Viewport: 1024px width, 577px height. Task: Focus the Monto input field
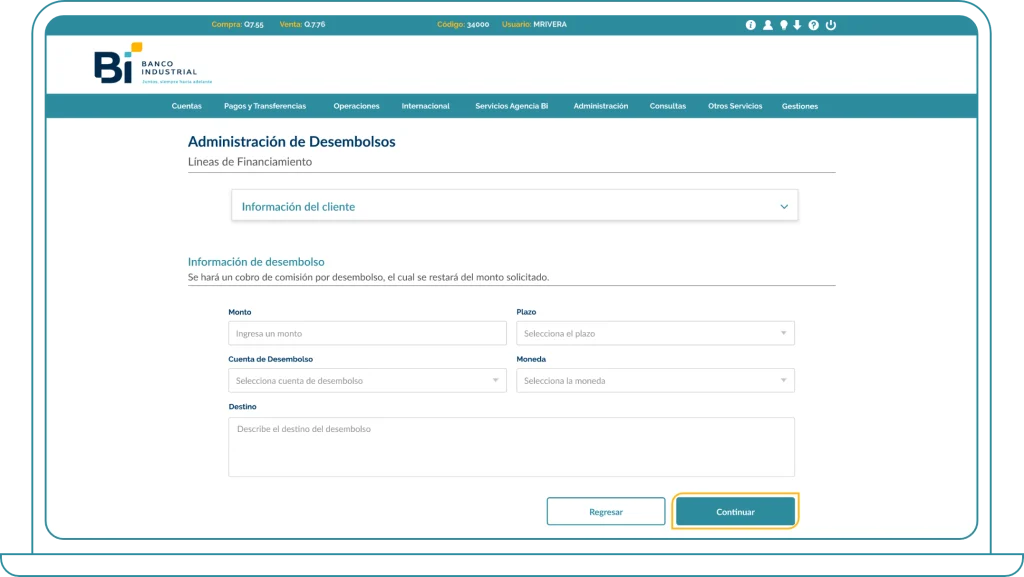point(366,333)
